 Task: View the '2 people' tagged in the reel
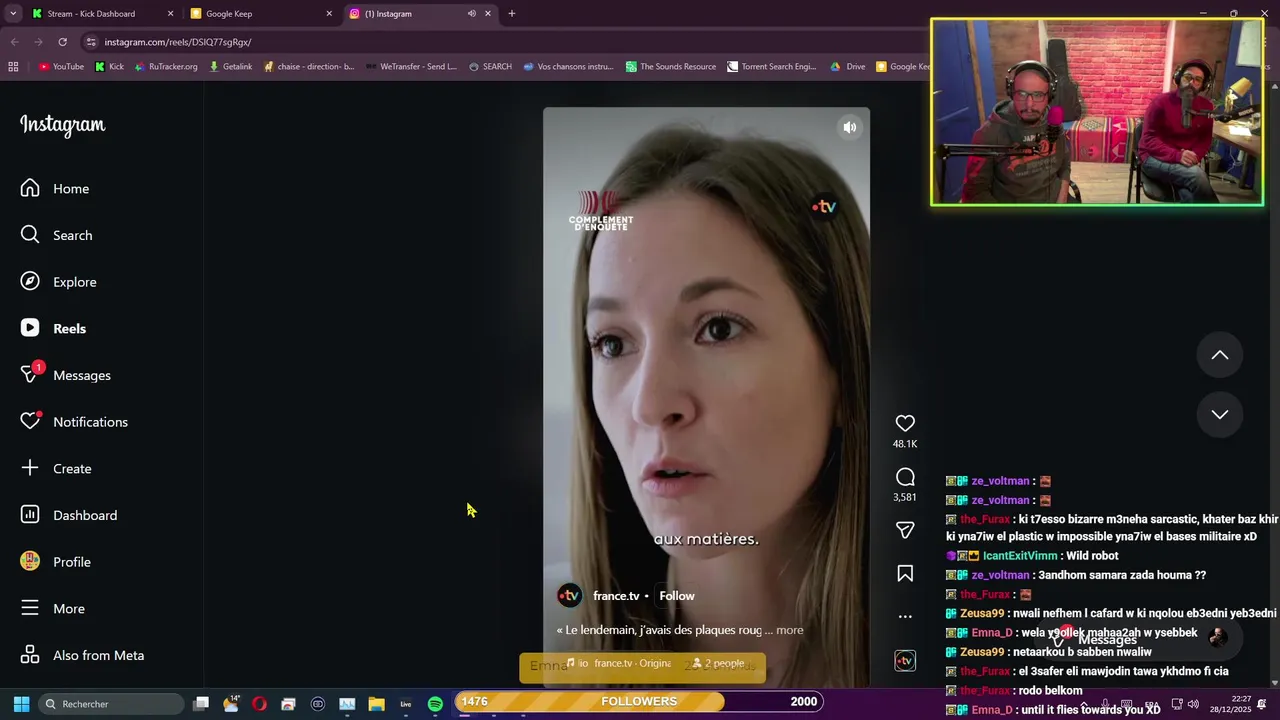[x=718, y=663]
